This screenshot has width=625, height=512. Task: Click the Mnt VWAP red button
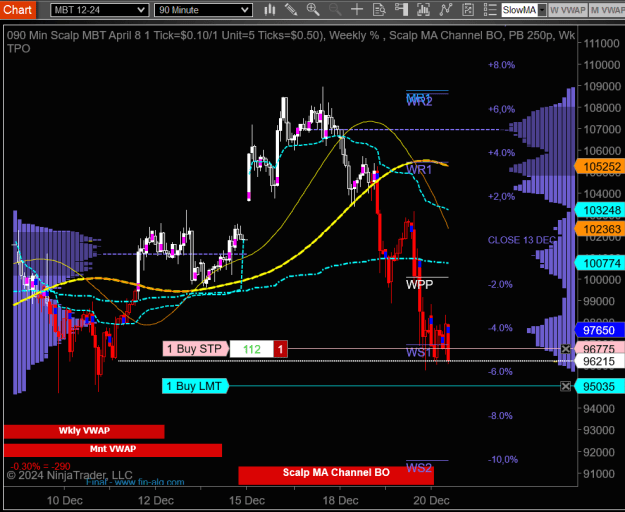coord(113,449)
